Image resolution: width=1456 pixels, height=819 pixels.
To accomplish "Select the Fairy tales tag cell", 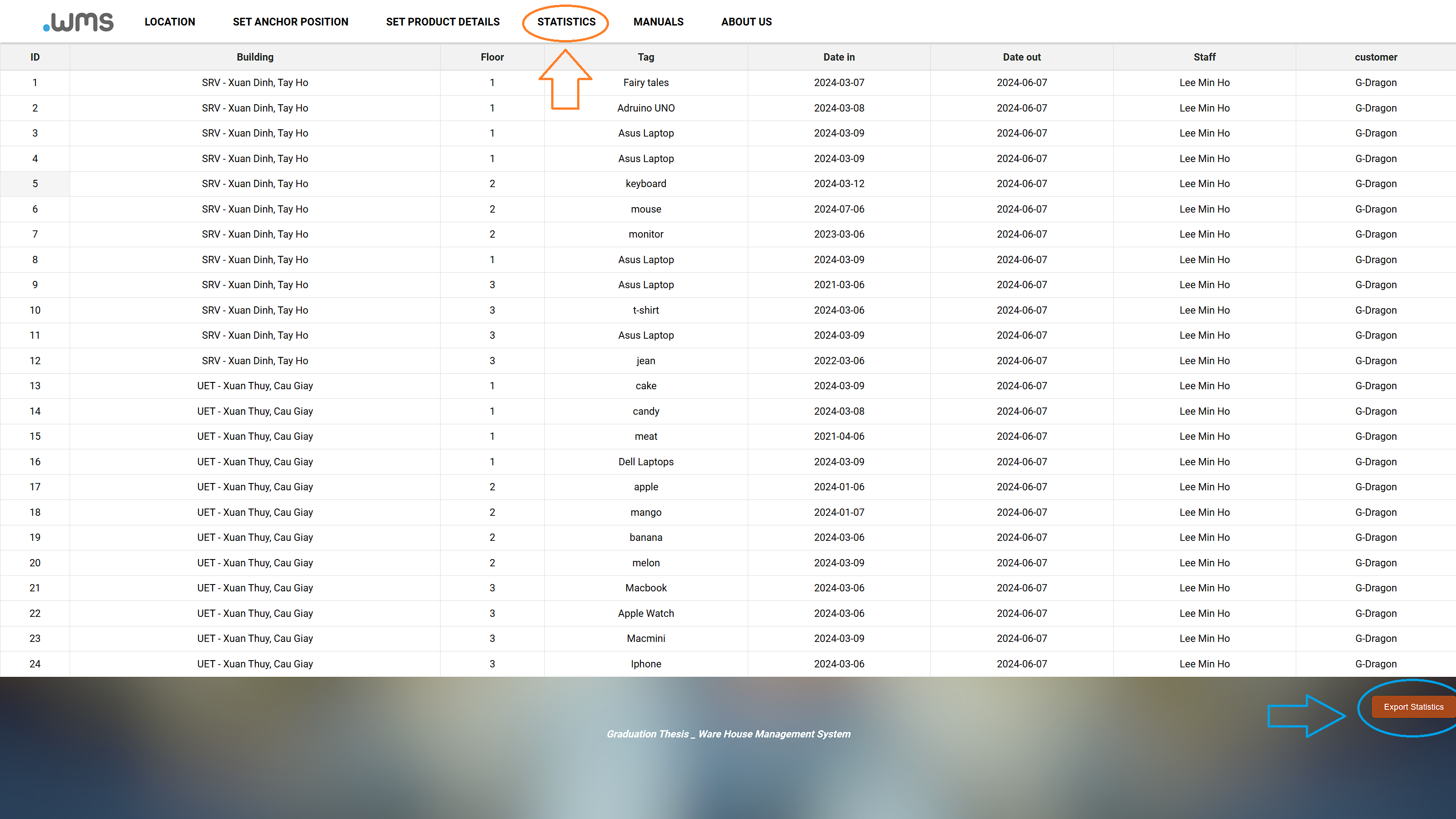I will point(645,82).
